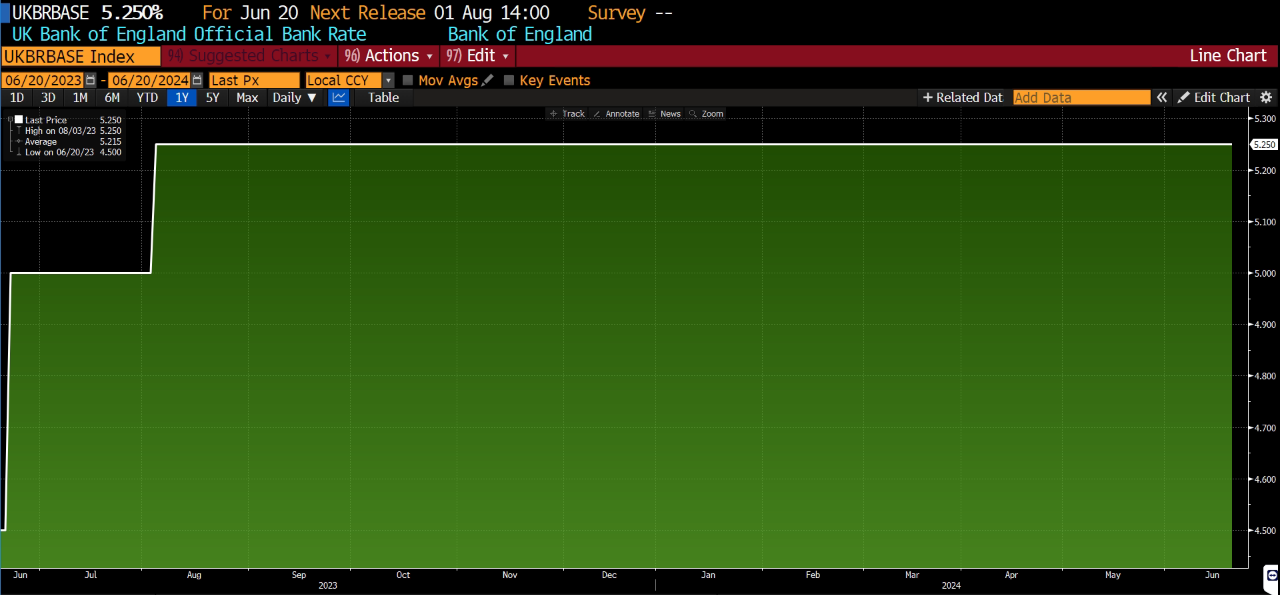Click the Next Release 01 Aug 14:00 text
This screenshot has width=1280, height=595.
pos(429,13)
